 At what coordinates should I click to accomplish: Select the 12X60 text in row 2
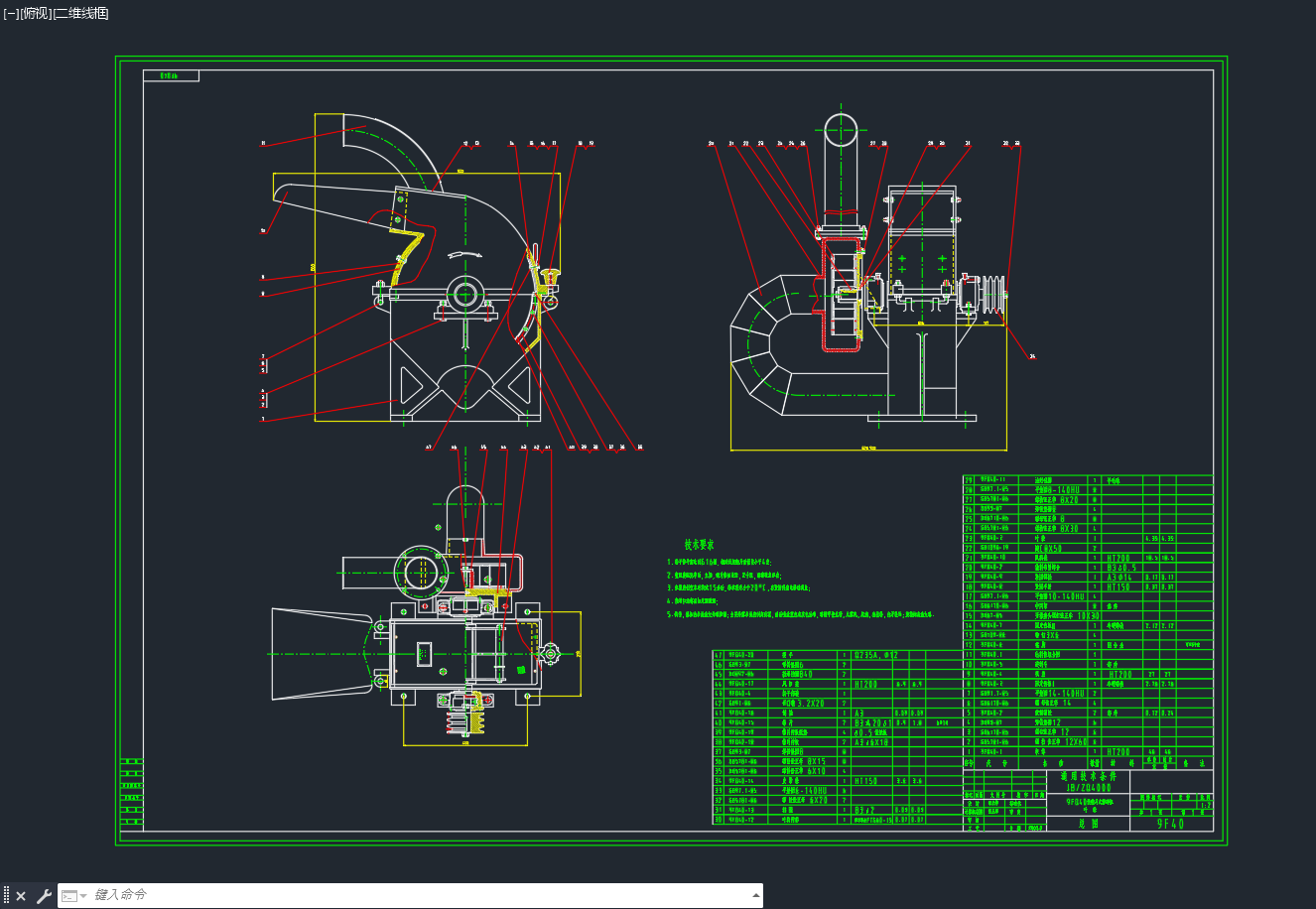click(x=1076, y=742)
